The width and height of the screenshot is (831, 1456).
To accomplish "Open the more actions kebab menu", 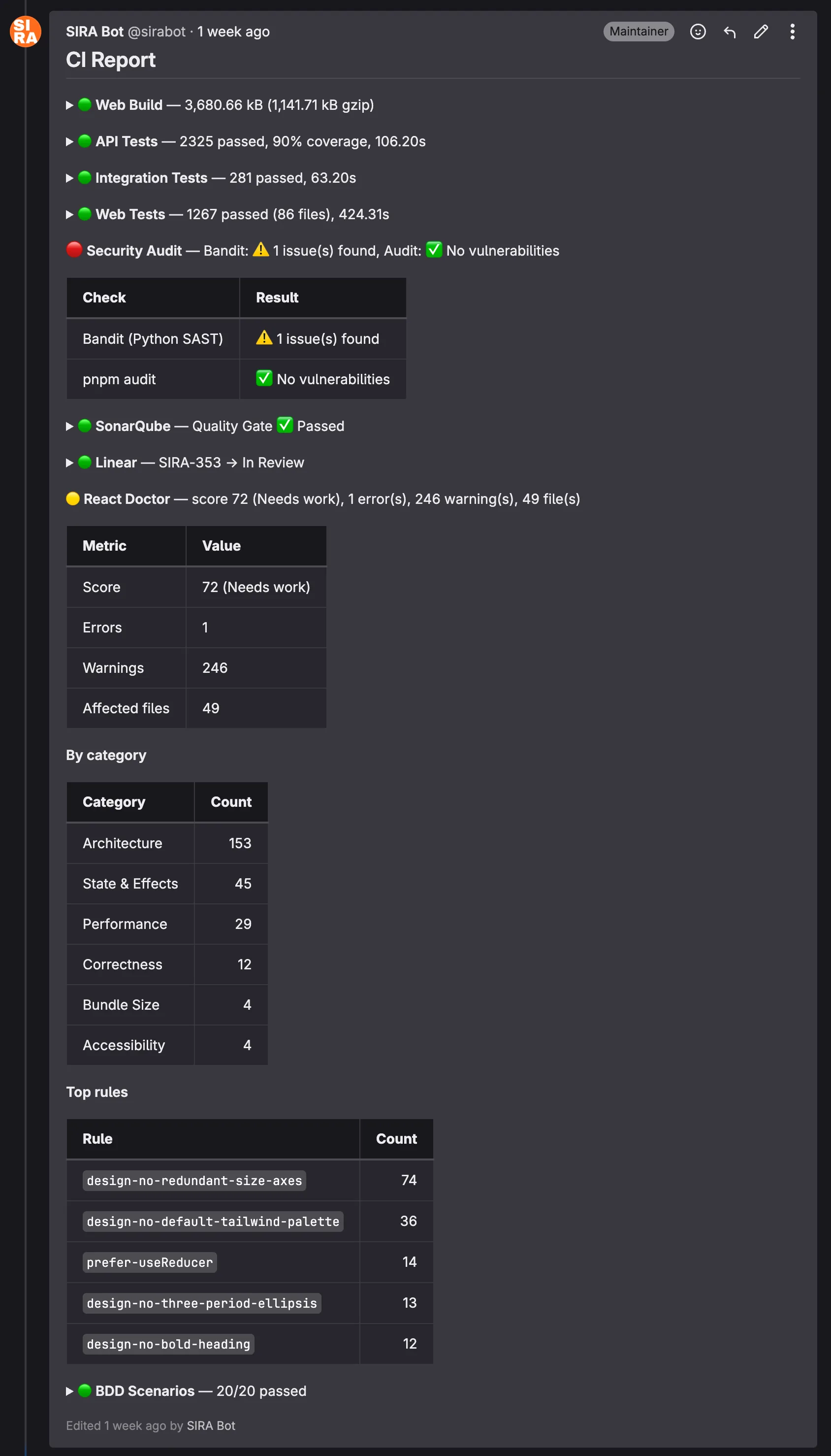I will point(792,32).
